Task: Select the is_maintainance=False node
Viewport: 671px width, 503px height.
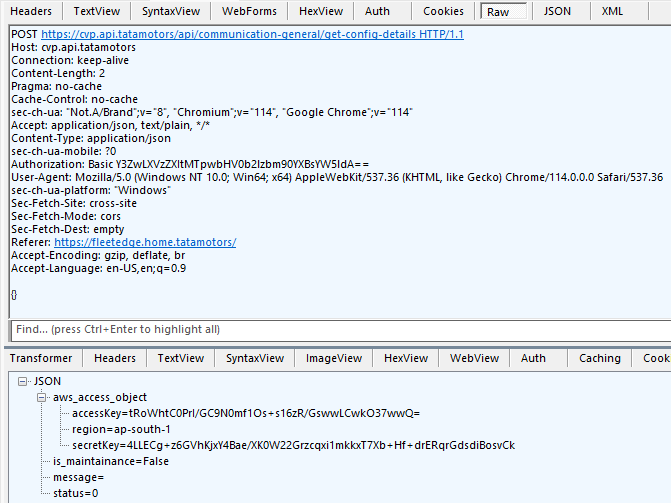Action: [x=110, y=461]
